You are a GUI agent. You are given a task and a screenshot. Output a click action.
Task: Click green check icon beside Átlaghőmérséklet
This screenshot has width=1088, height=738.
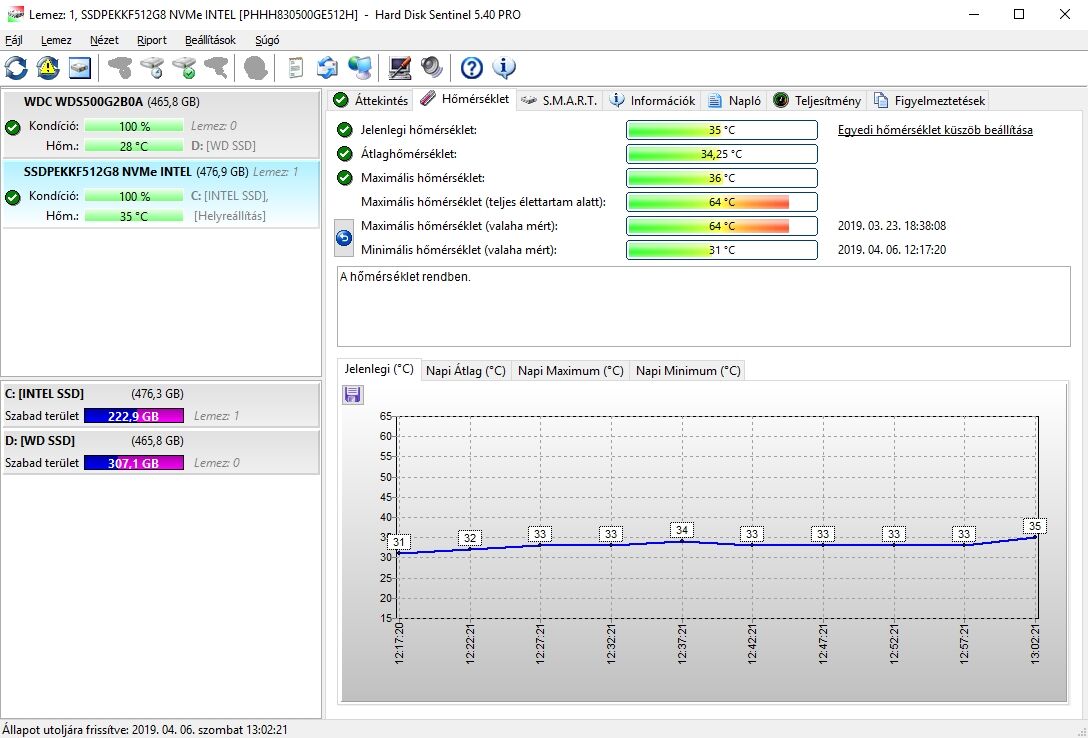click(344, 154)
